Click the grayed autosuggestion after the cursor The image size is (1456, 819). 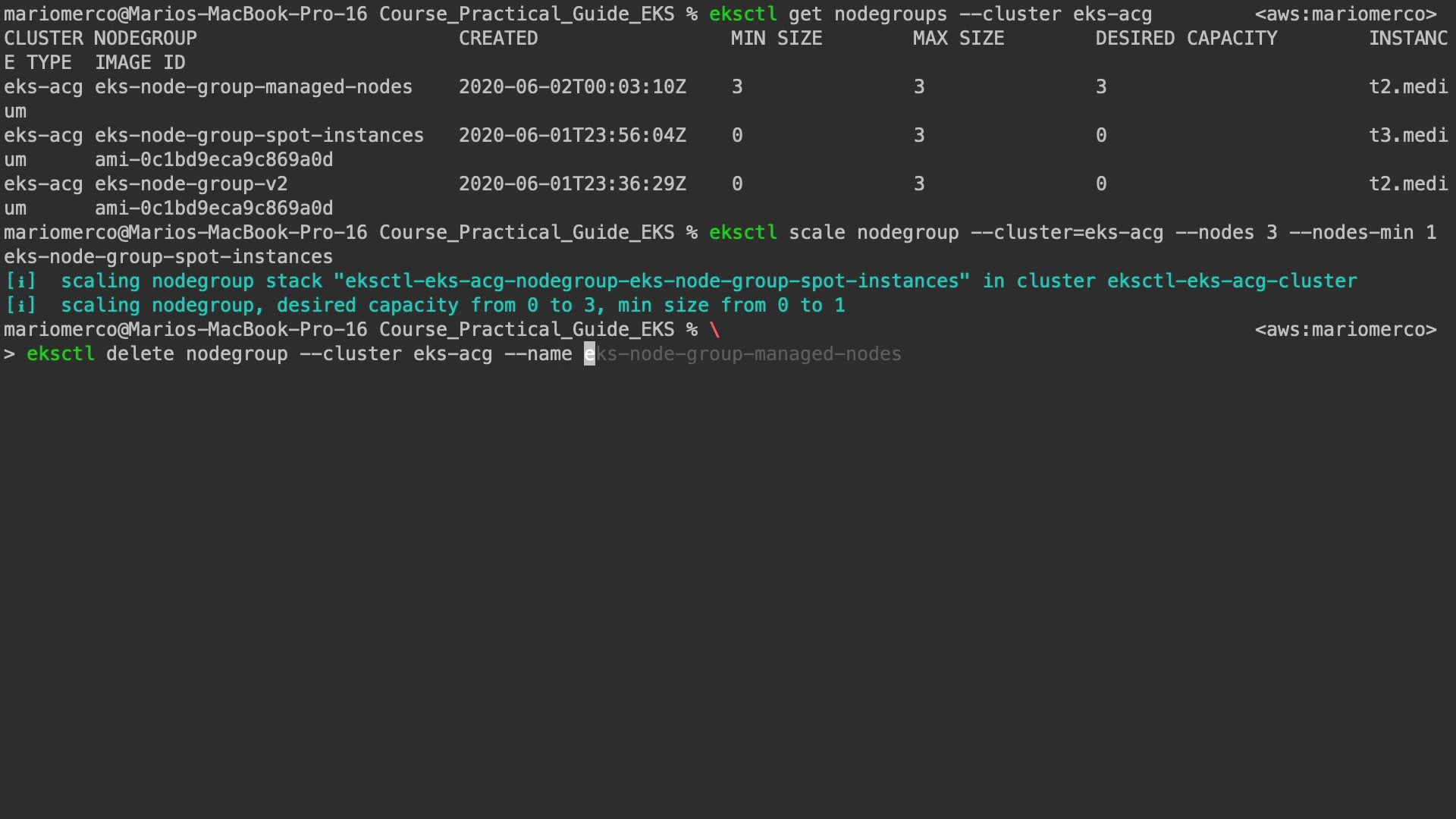pyautogui.click(x=749, y=354)
